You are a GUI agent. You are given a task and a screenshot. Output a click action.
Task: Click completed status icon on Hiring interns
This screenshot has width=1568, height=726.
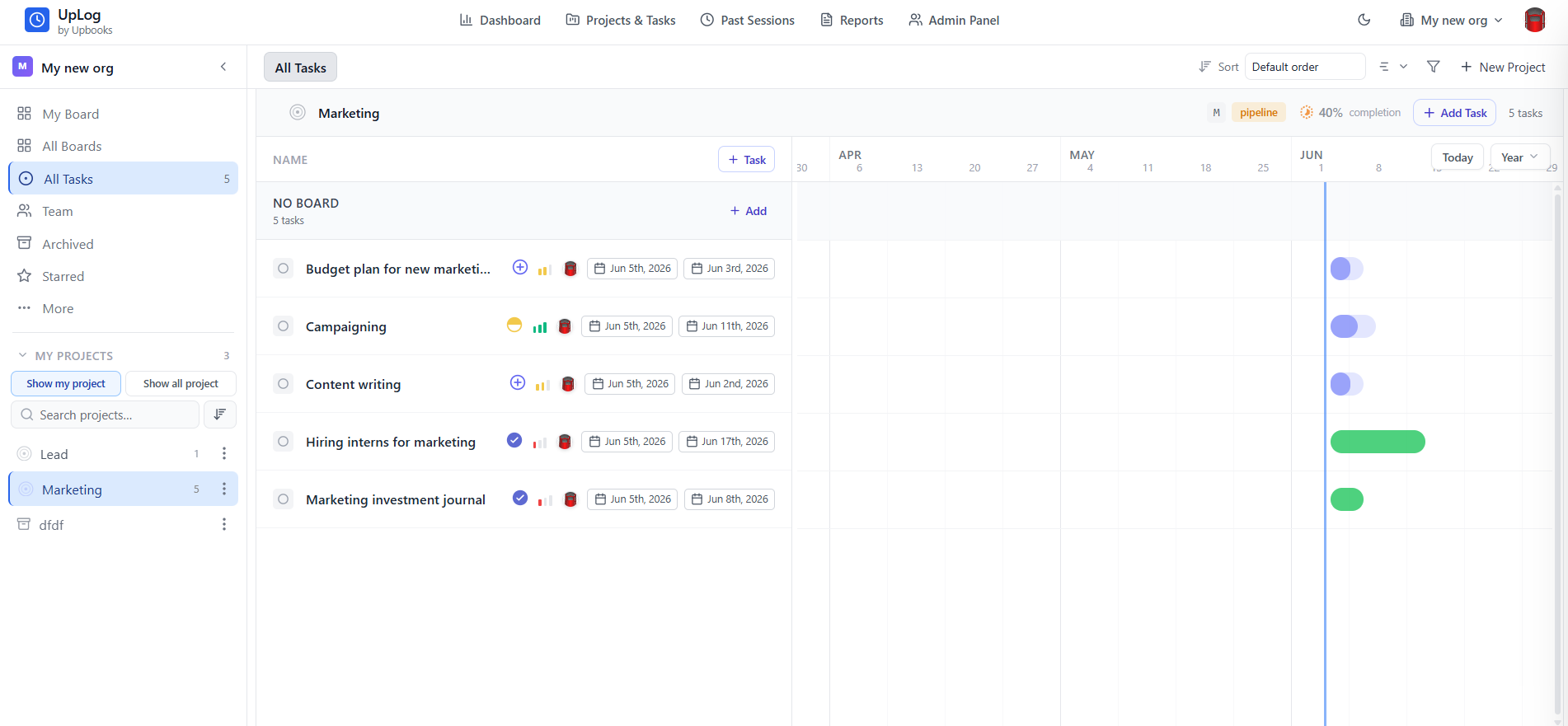click(x=514, y=440)
